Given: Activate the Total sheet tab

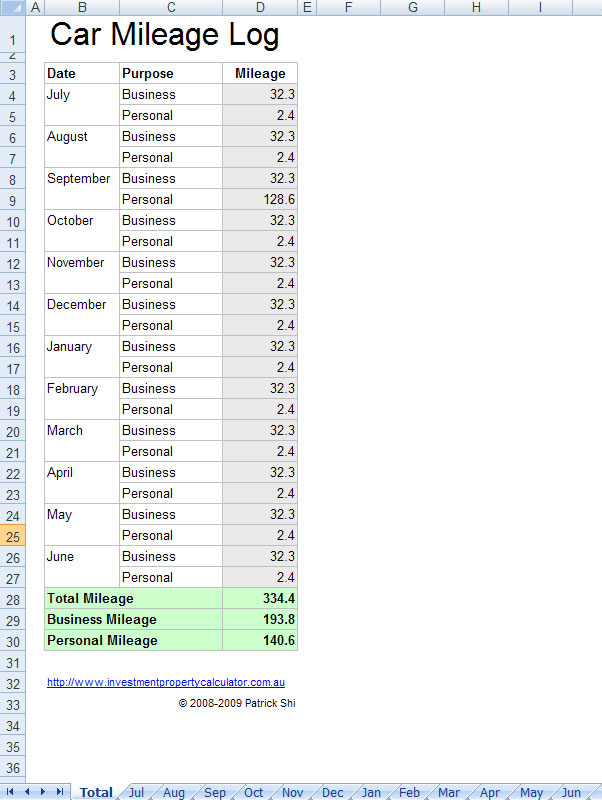Looking at the screenshot, I should (96, 792).
